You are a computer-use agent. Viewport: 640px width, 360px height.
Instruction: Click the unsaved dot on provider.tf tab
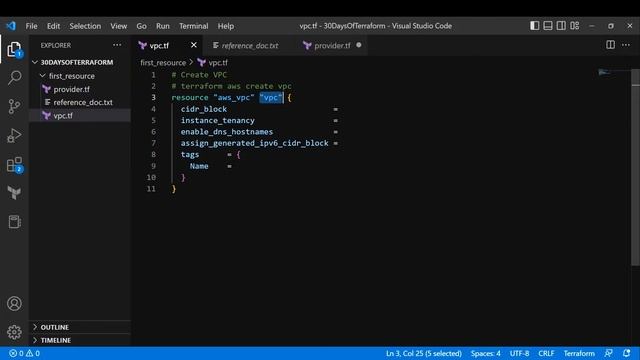[x=359, y=45]
